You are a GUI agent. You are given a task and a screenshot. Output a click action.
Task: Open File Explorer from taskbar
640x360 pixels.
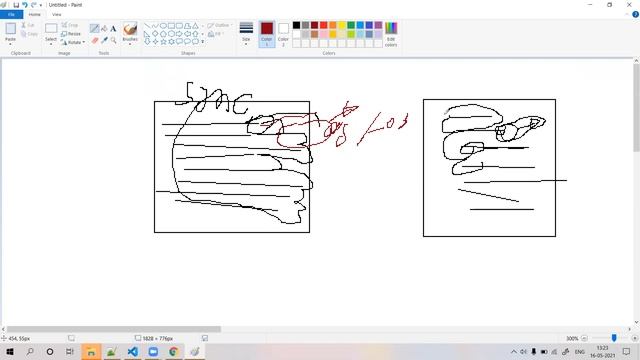pos(91,351)
